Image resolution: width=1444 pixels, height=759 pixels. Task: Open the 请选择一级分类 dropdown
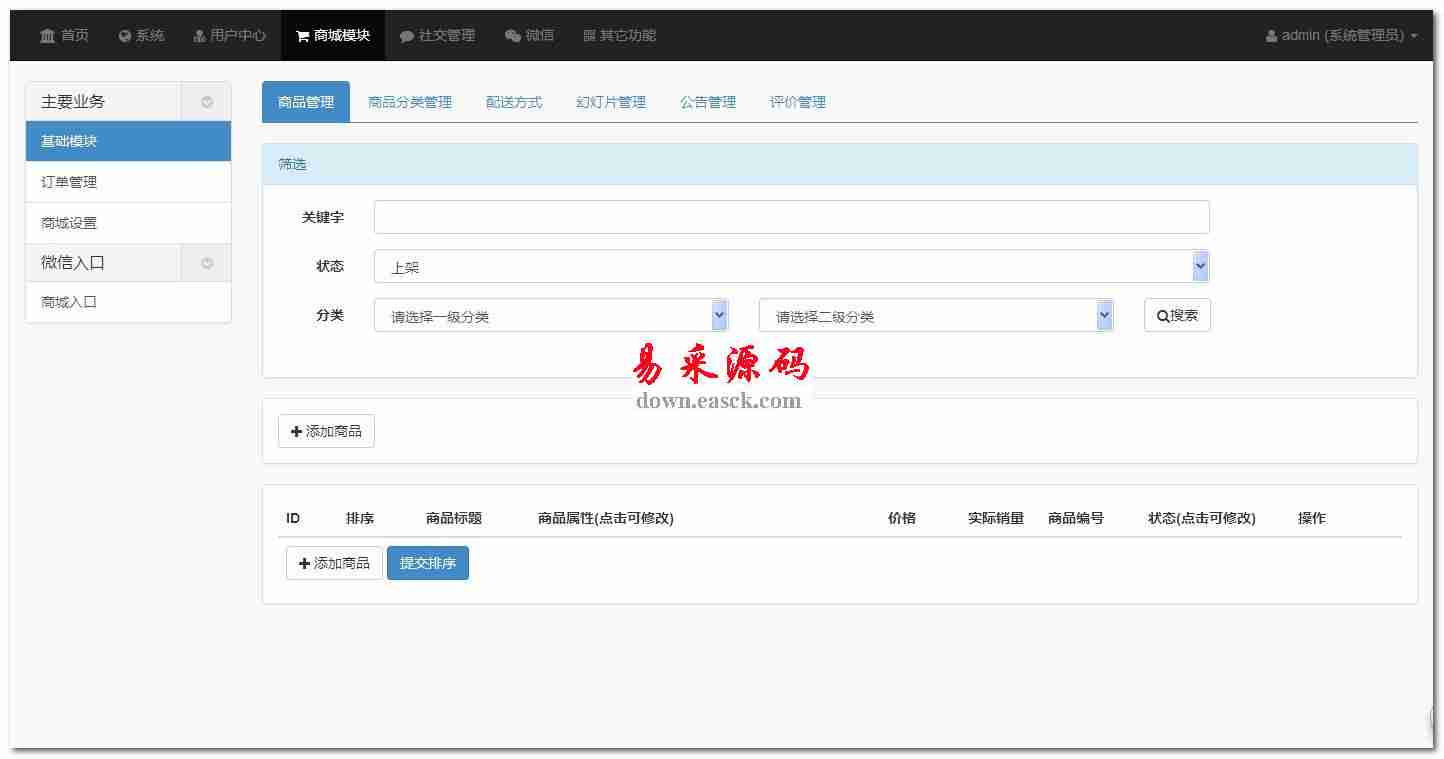[550, 316]
